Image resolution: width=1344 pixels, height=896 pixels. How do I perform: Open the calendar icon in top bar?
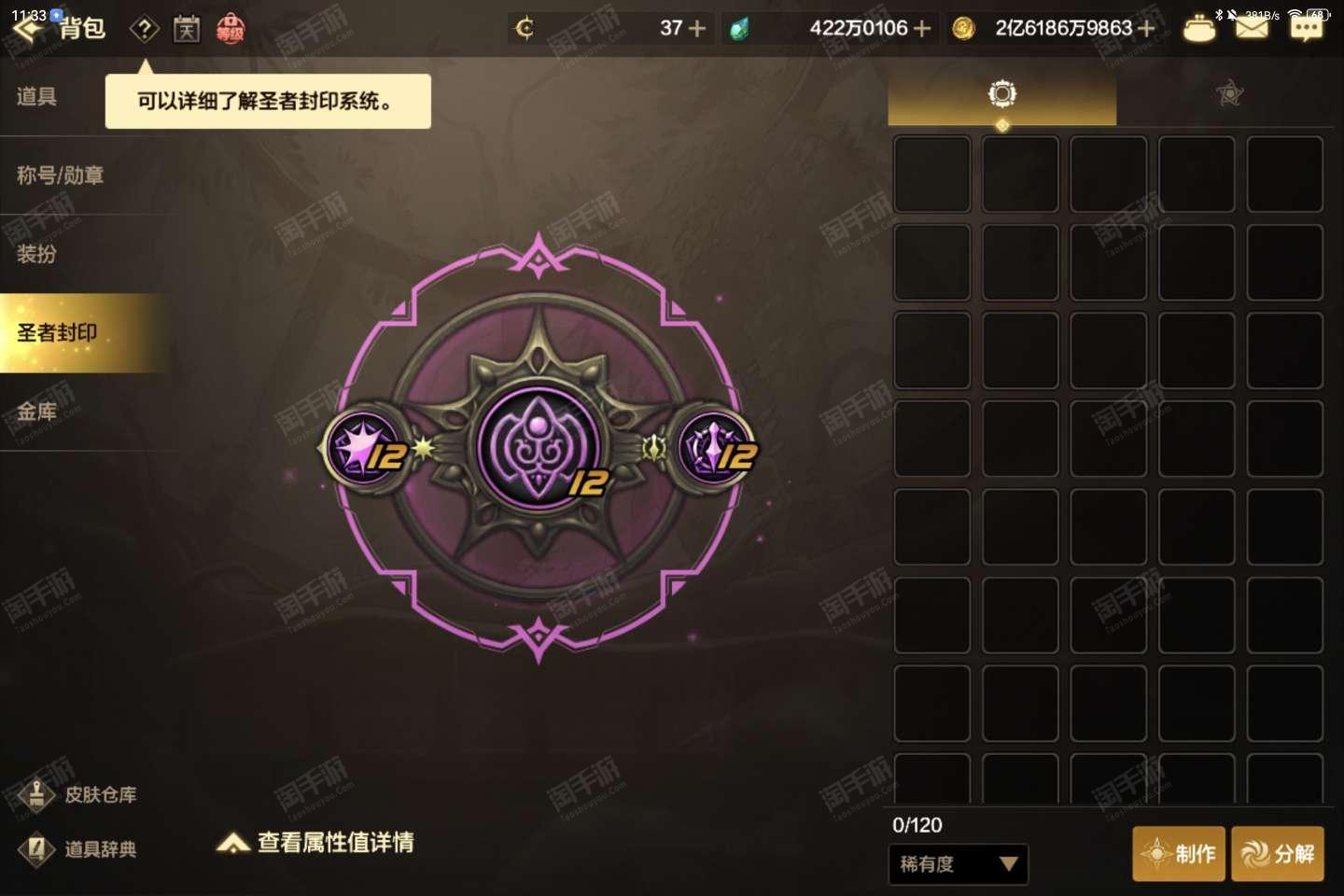(187, 30)
